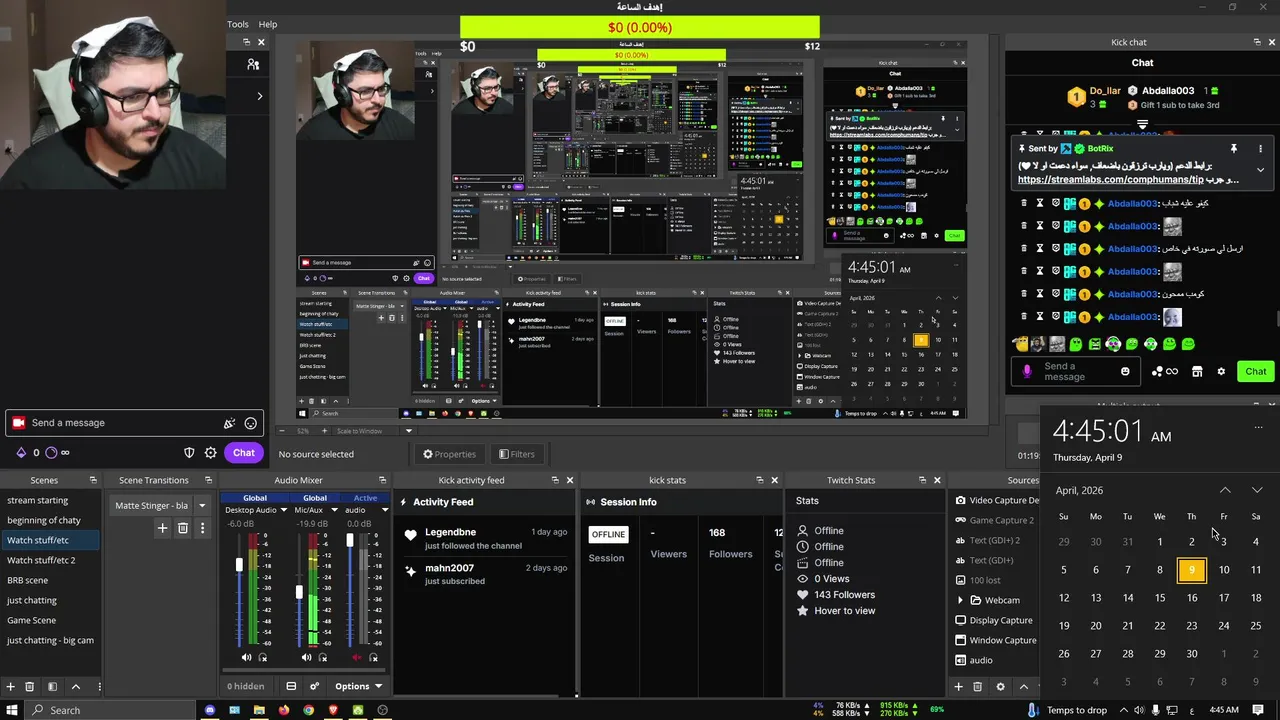
Task: Click the Properties button below preview
Action: pos(449,454)
